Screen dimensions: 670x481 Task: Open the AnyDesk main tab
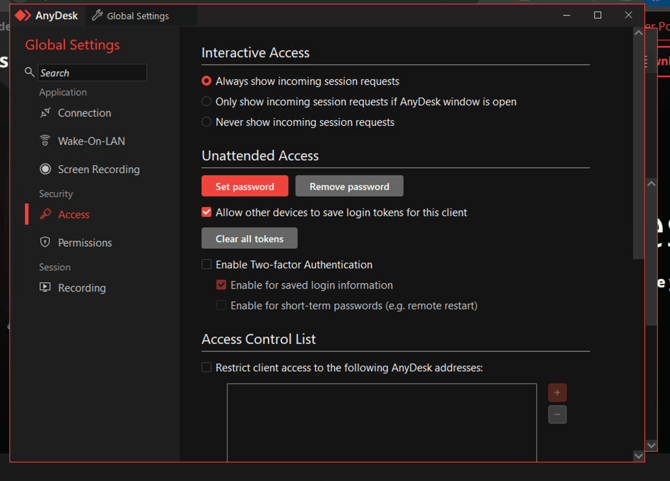click(47, 16)
